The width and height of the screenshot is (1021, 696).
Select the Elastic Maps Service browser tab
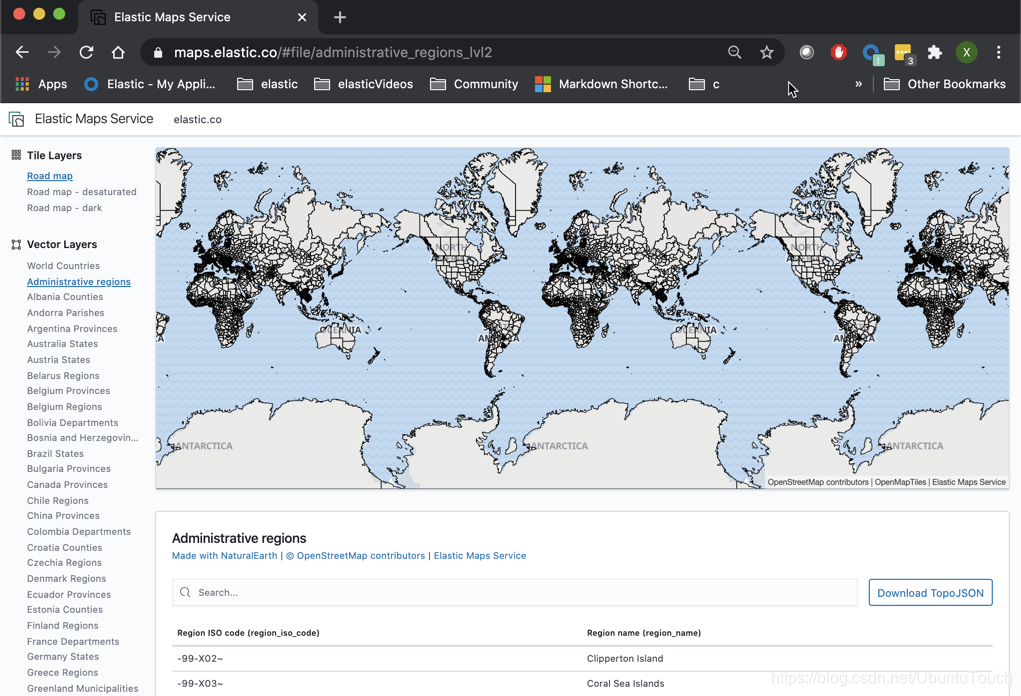tap(197, 17)
